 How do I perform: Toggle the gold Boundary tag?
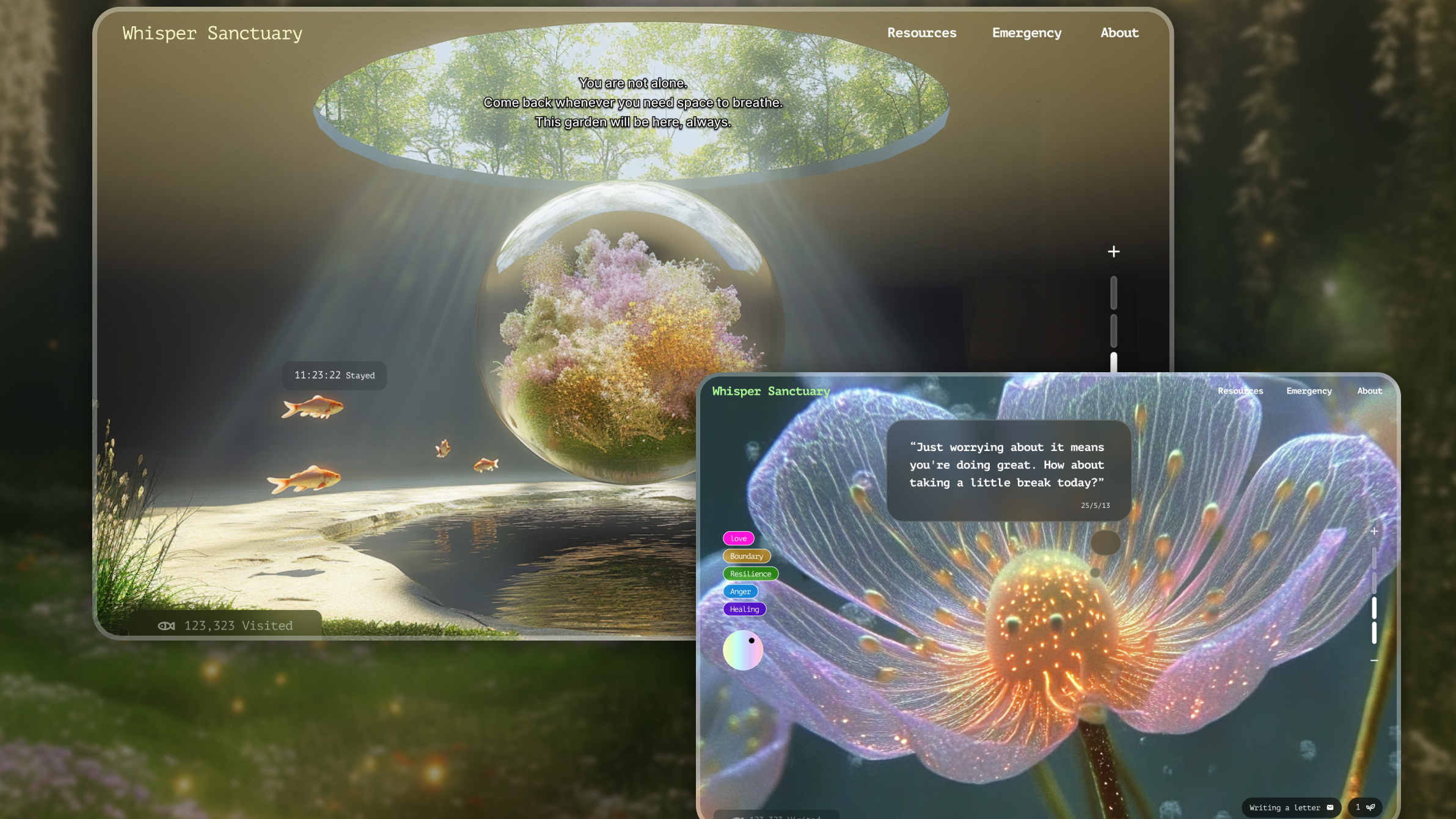747,556
